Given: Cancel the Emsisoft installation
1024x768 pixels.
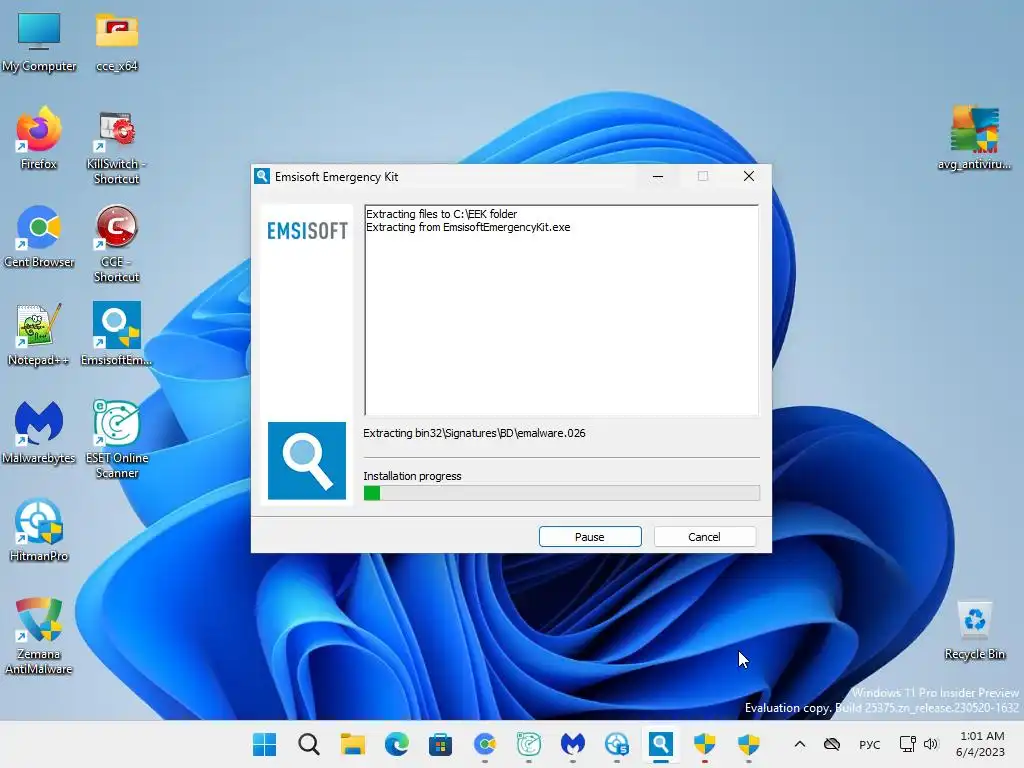Looking at the screenshot, I should coord(704,537).
